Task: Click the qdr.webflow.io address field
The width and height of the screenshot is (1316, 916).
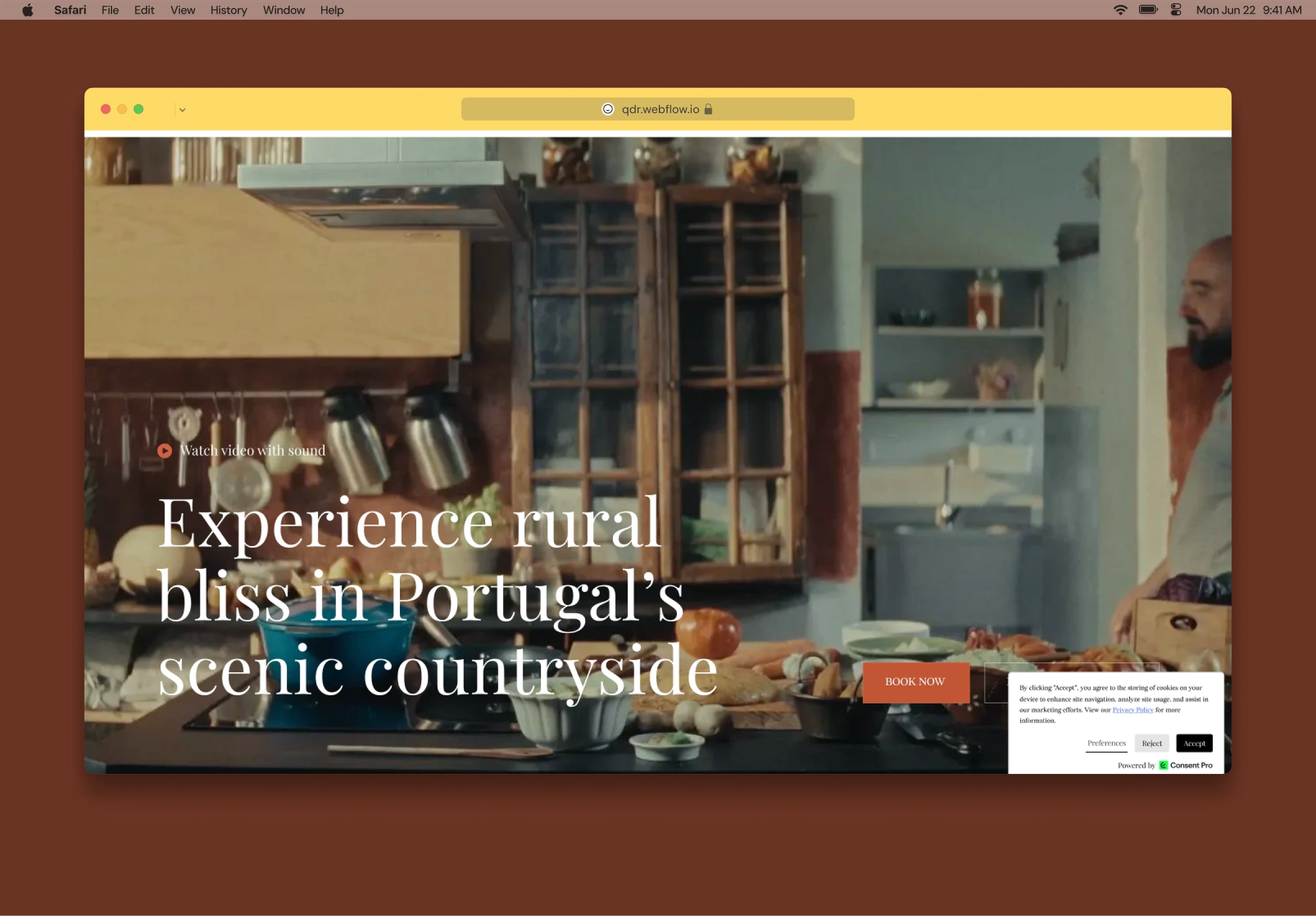Action: click(659, 109)
